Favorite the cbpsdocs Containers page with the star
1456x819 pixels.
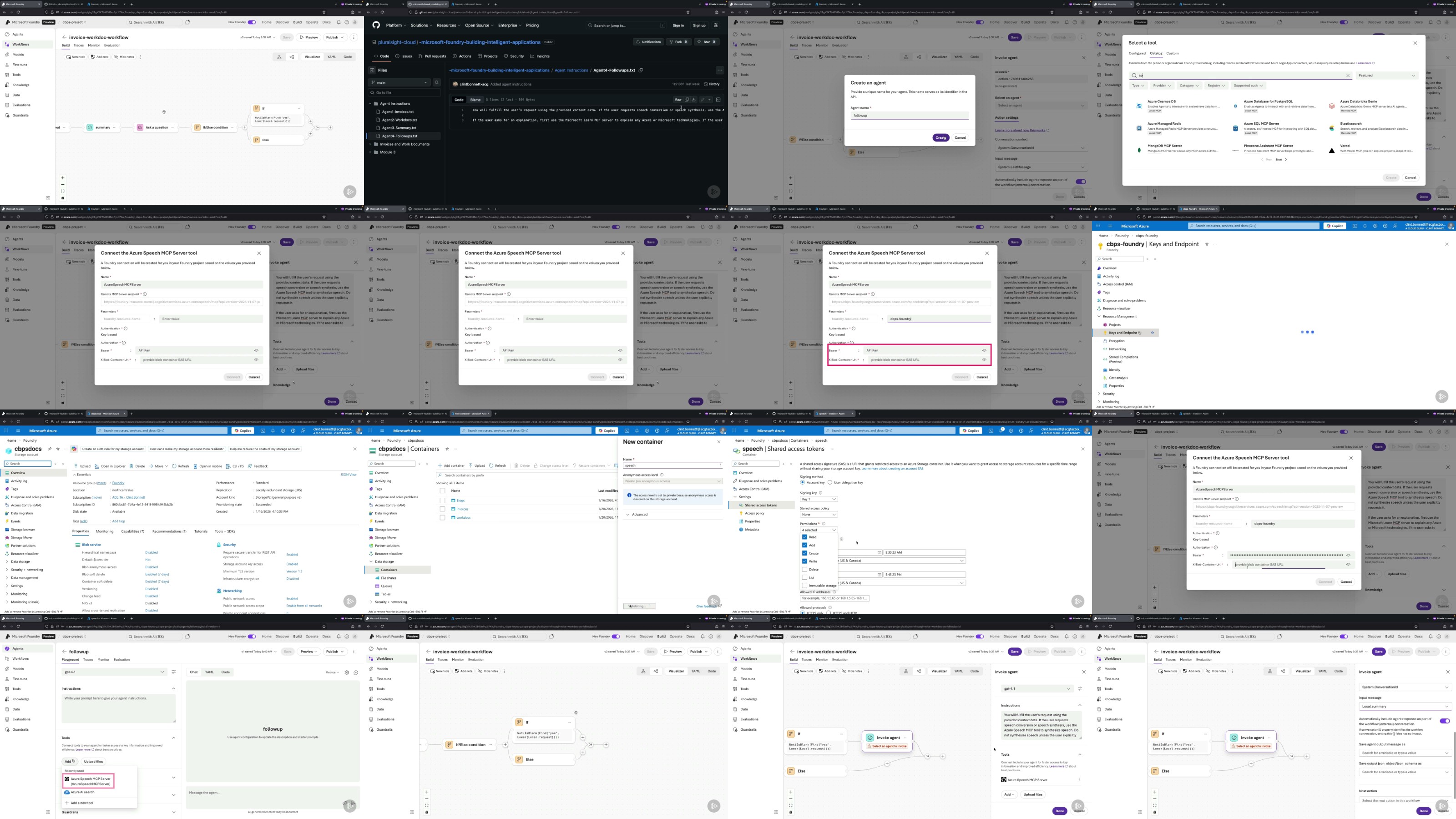pos(447,450)
